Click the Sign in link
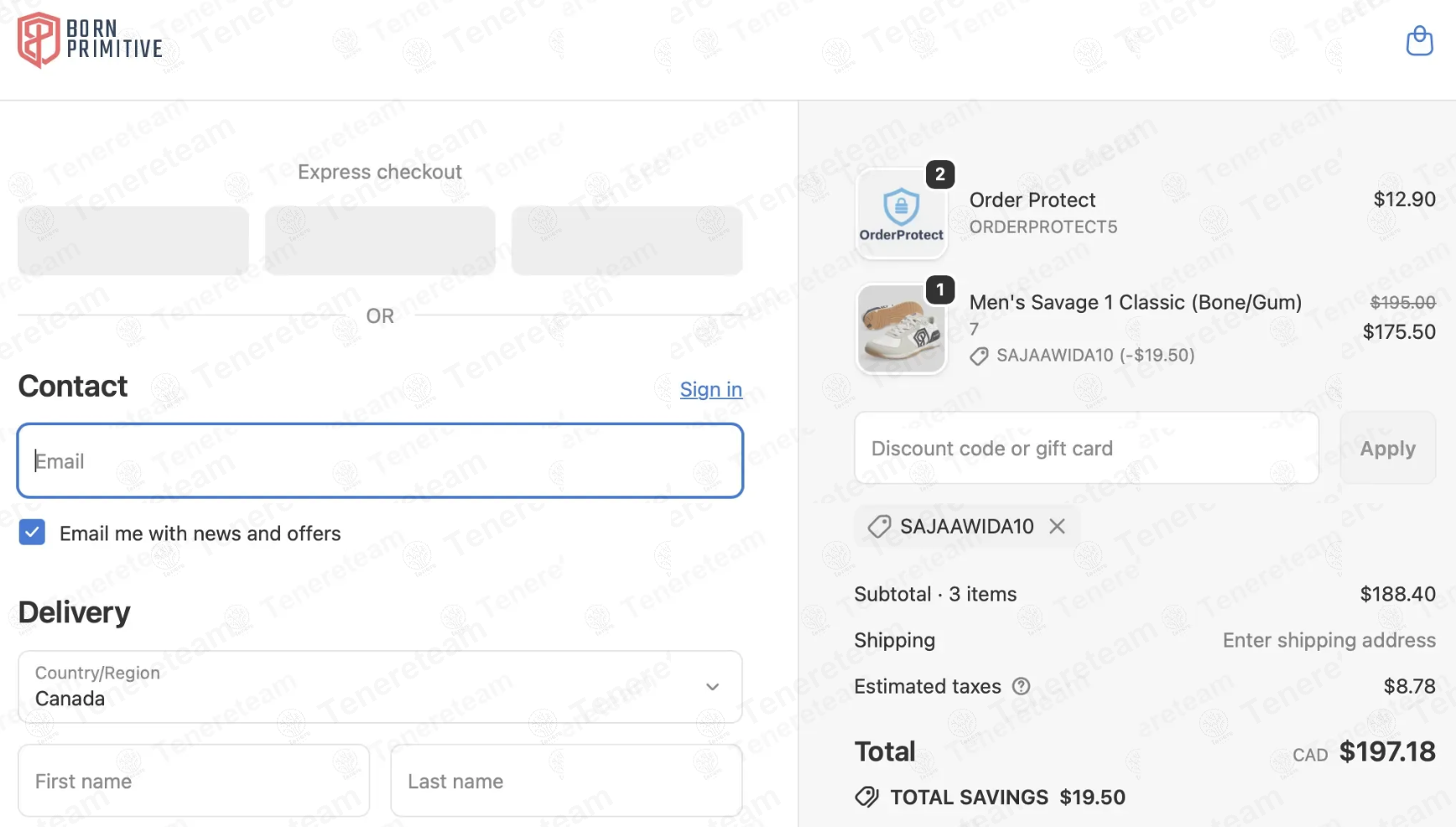The width and height of the screenshot is (1456, 827). pos(710,389)
